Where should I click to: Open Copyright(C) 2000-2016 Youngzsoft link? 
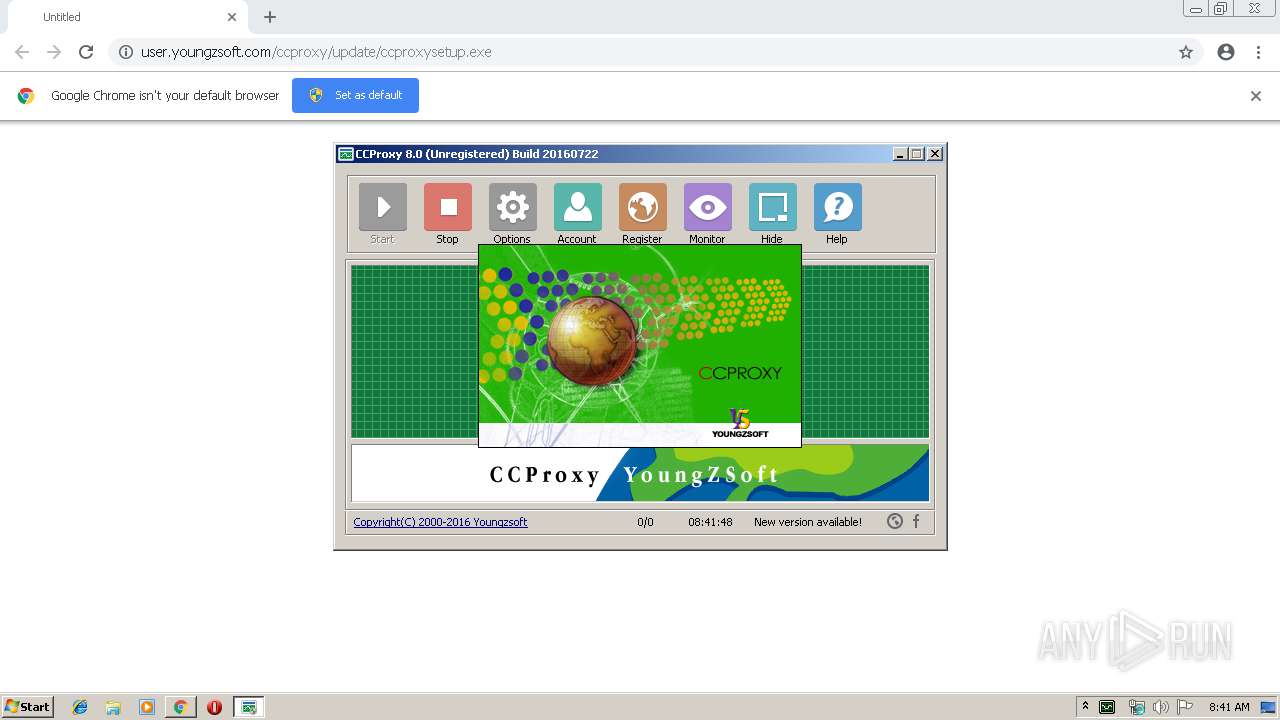click(x=440, y=522)
